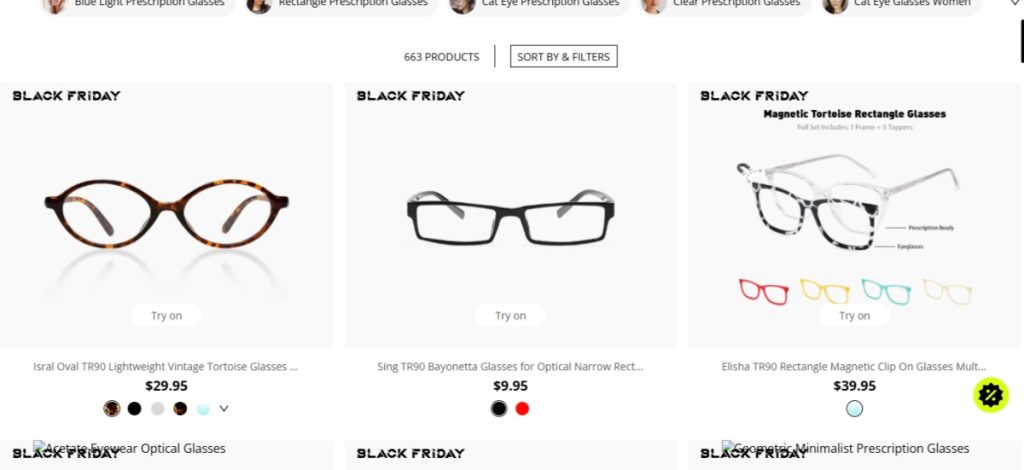Click the yellow discount badge icon
The height and width of the screenshot is (470, 1024).
coord(990,395)
